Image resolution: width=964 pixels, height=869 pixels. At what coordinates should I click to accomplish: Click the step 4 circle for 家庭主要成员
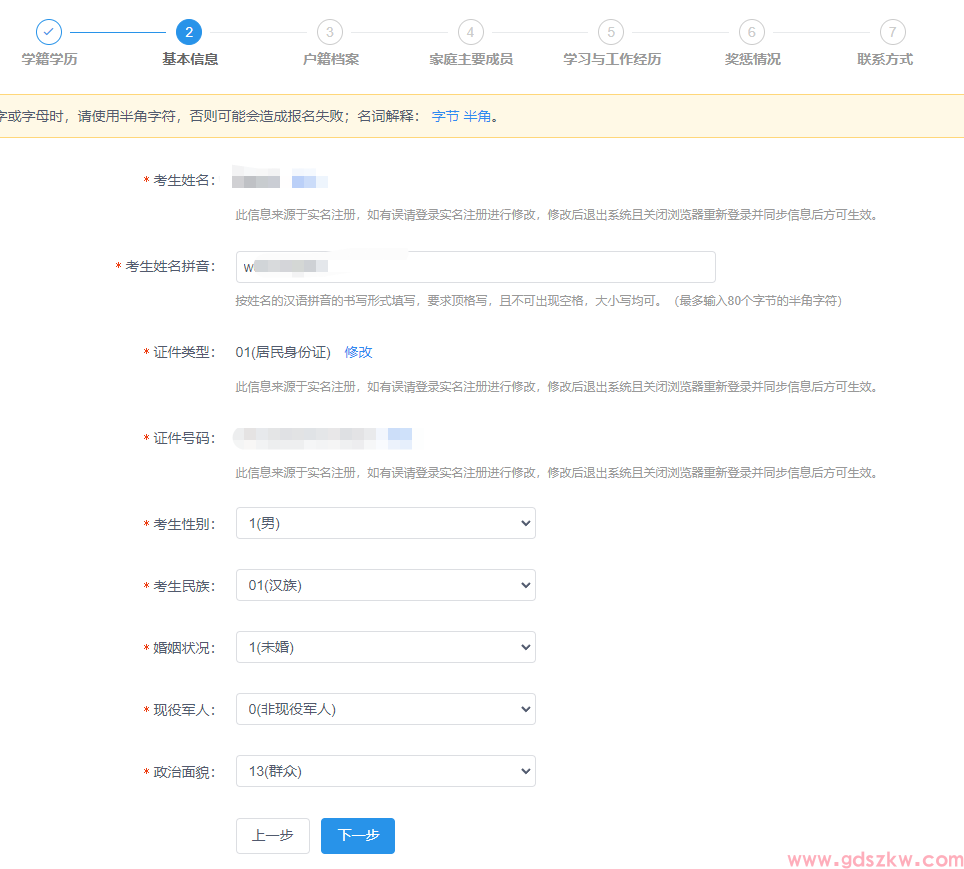471,32
